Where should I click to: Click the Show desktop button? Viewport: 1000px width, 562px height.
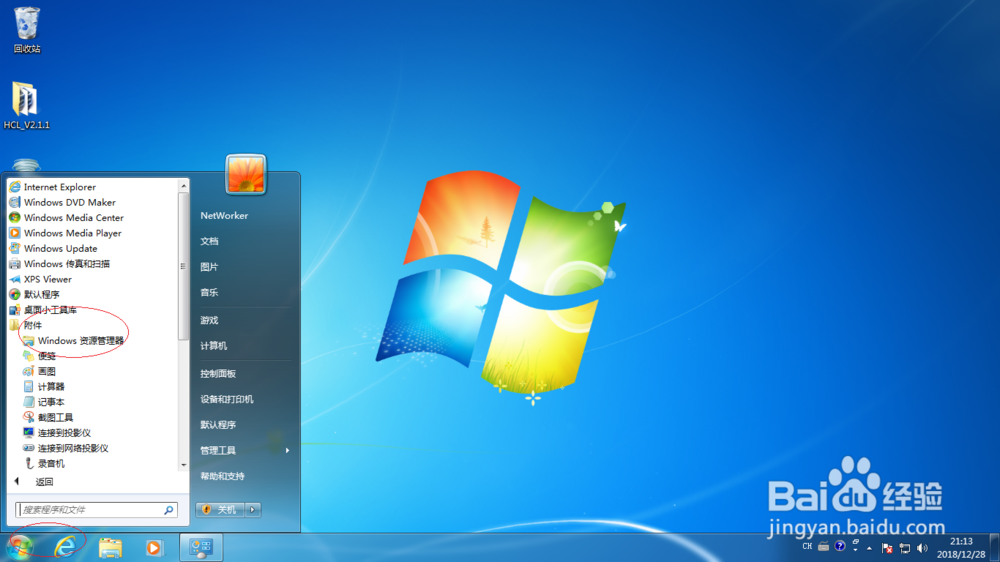point(994,548)
